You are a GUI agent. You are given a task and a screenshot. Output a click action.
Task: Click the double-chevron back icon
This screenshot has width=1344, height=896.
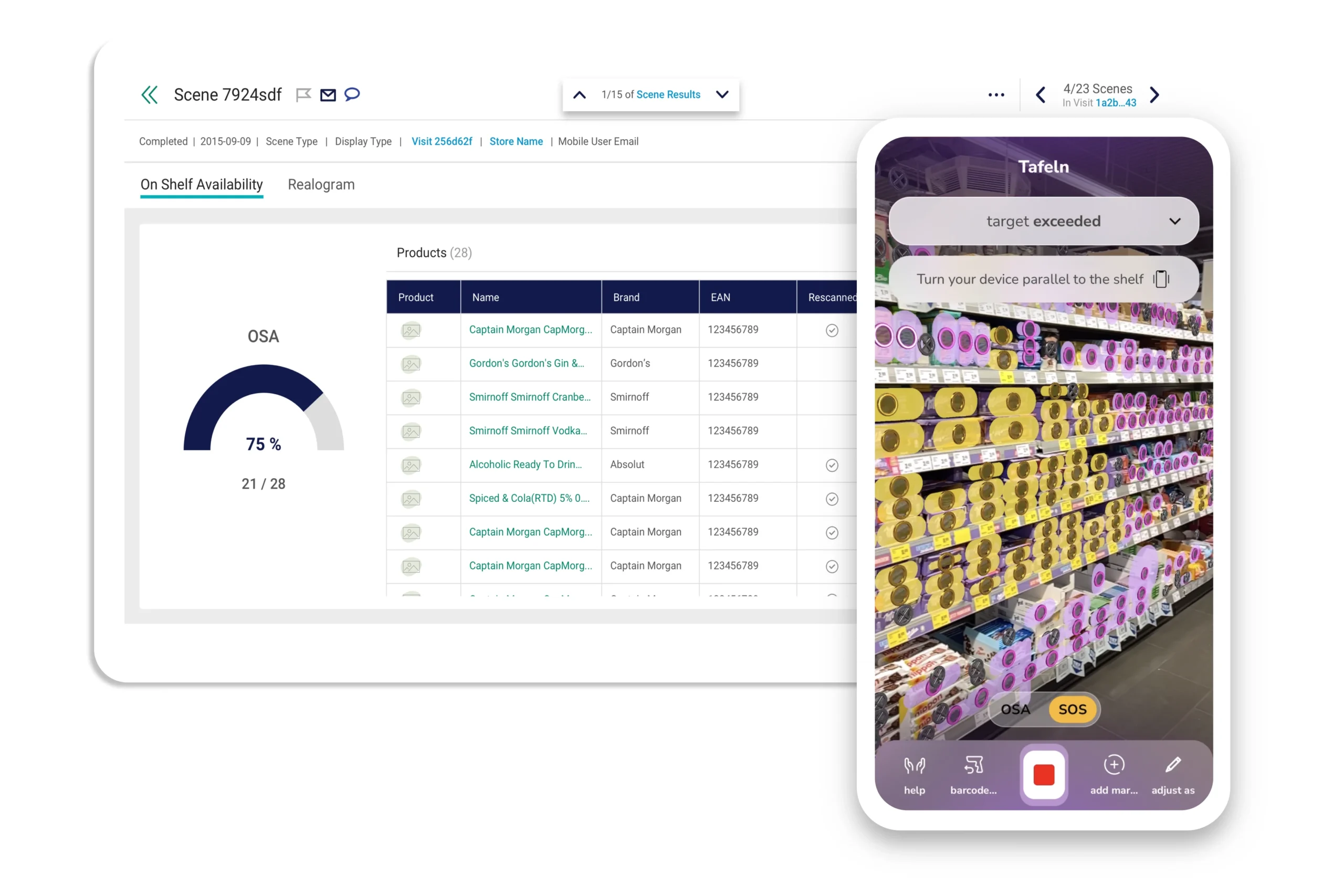[x=149, y=95]
